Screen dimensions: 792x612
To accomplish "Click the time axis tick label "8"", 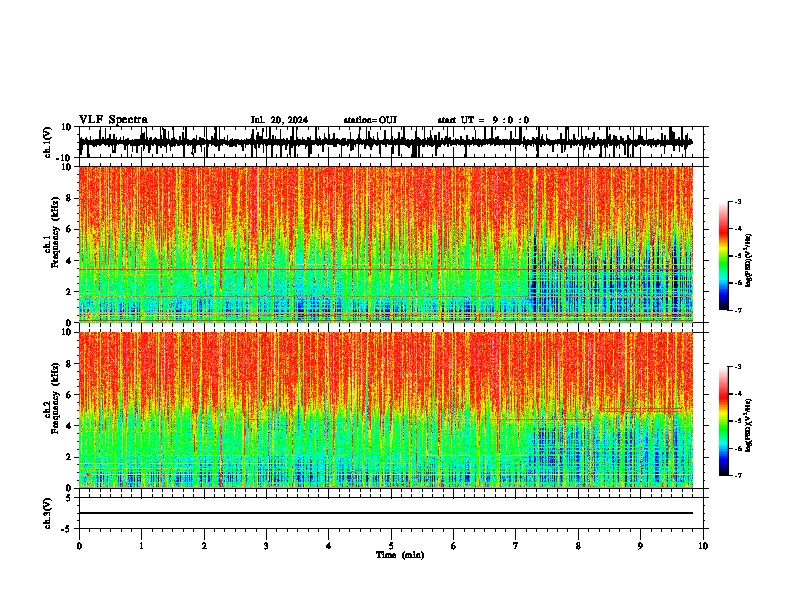I will (578, 546).
